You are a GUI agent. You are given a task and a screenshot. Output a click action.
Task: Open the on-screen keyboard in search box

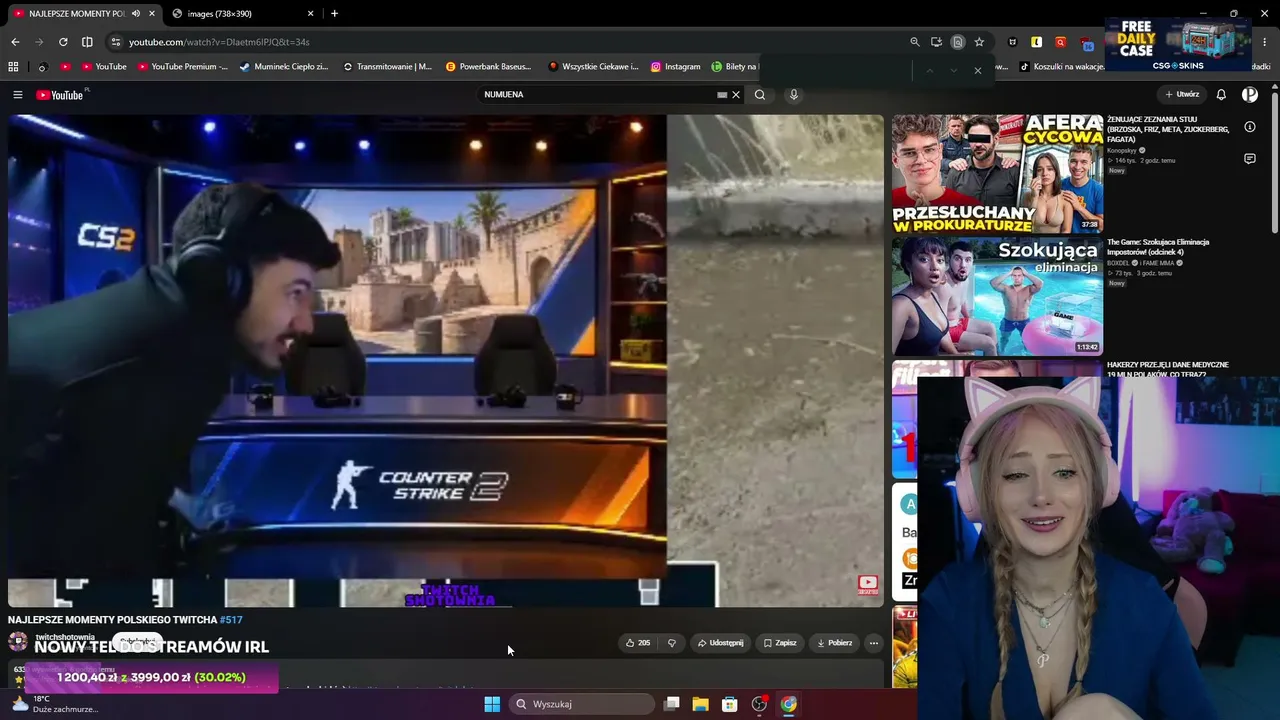click(x=722, y=95)
